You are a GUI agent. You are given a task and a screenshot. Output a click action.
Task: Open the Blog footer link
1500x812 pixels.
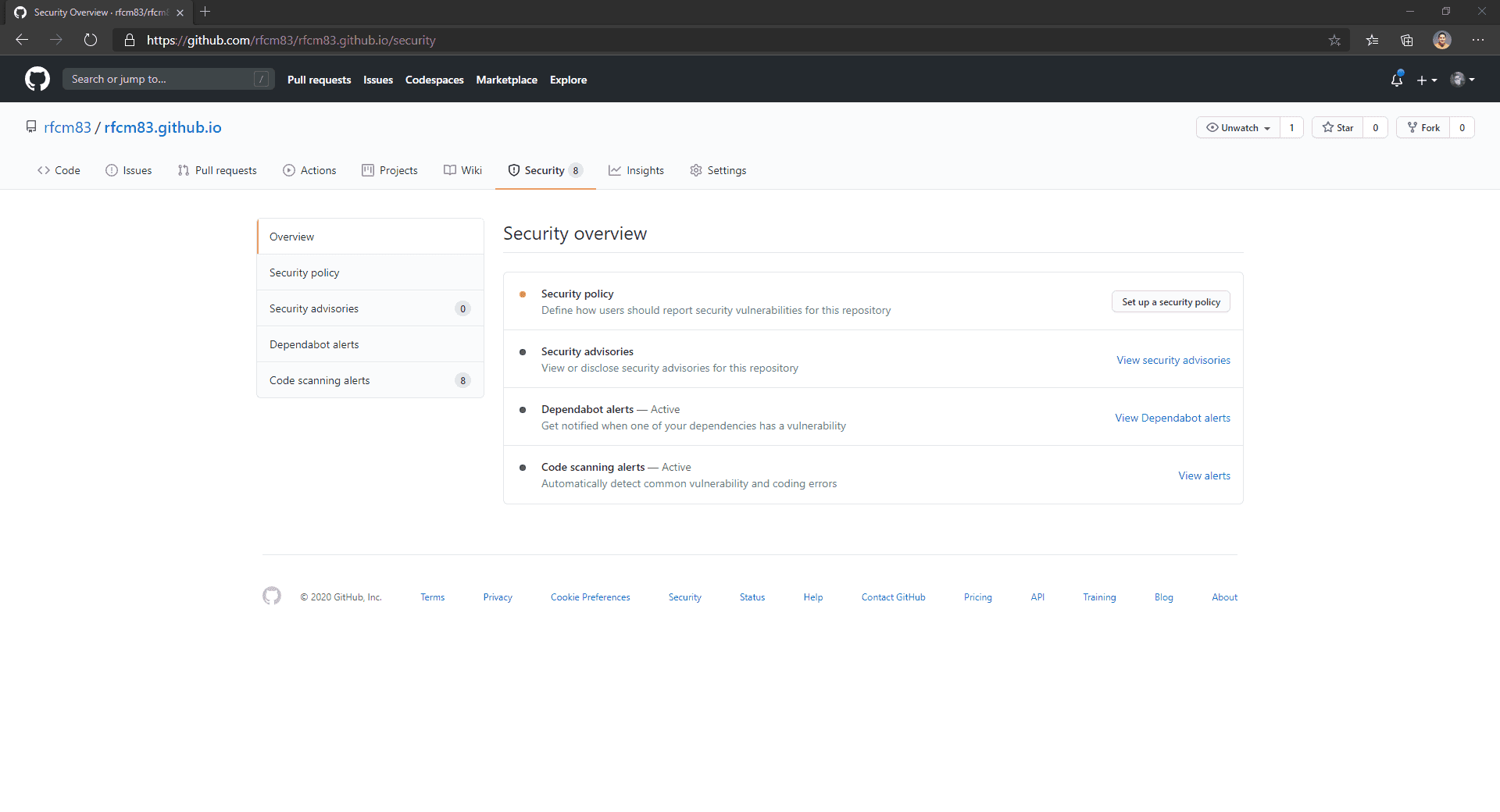(1163, 597)
